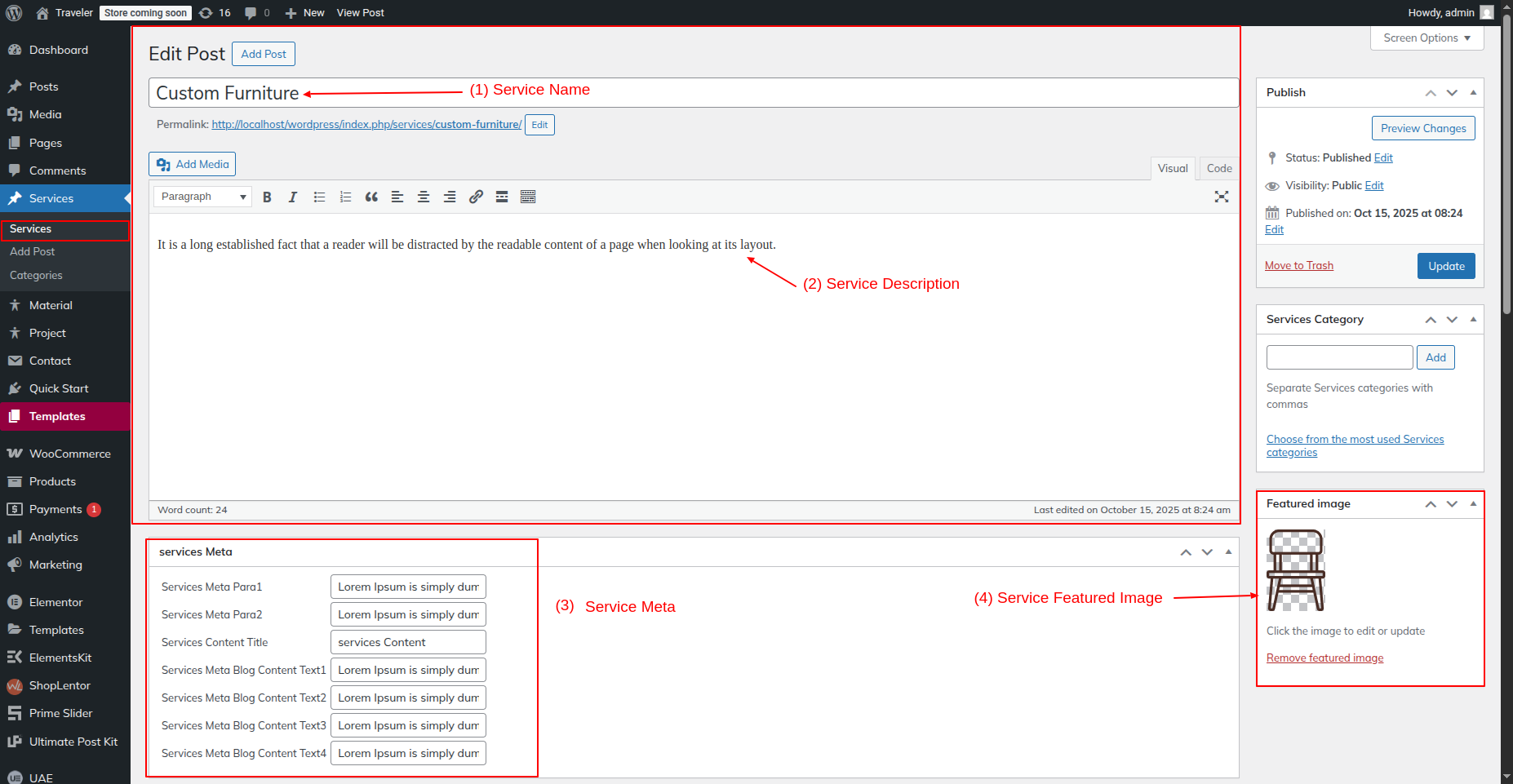Enable distraction-free fullscreen editor mode
Screen dimensions: 1513x784
point(1221,197)
